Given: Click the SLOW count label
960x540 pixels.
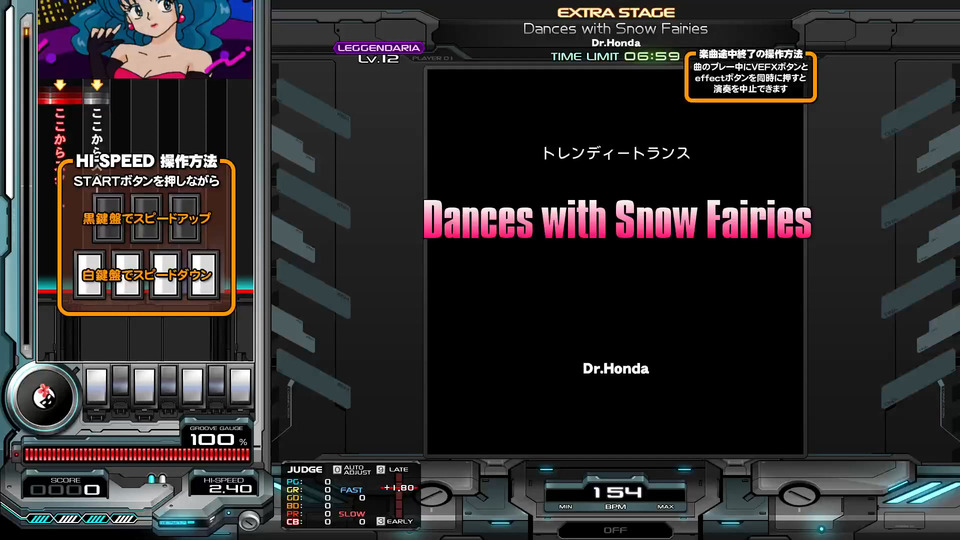Looking at the screenshot, I should click(x=351, y=514).
